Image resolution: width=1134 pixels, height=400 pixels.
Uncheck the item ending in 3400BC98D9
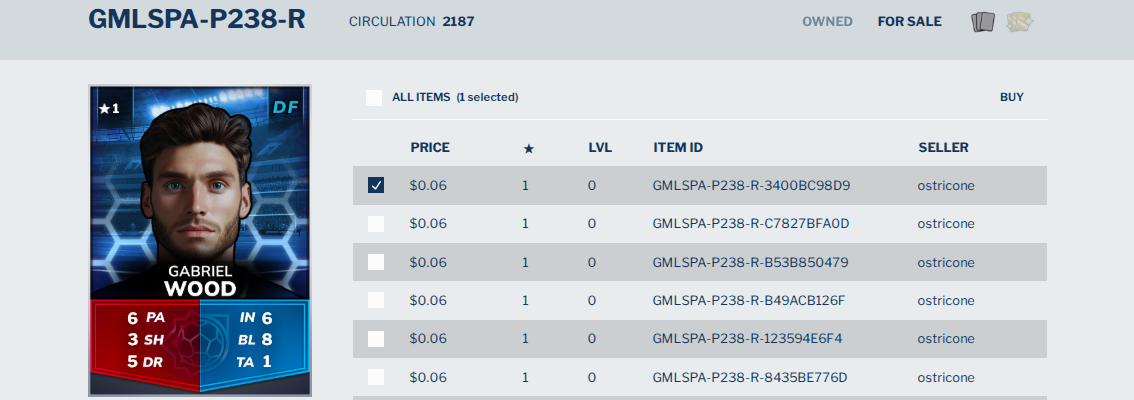[376, 185]
